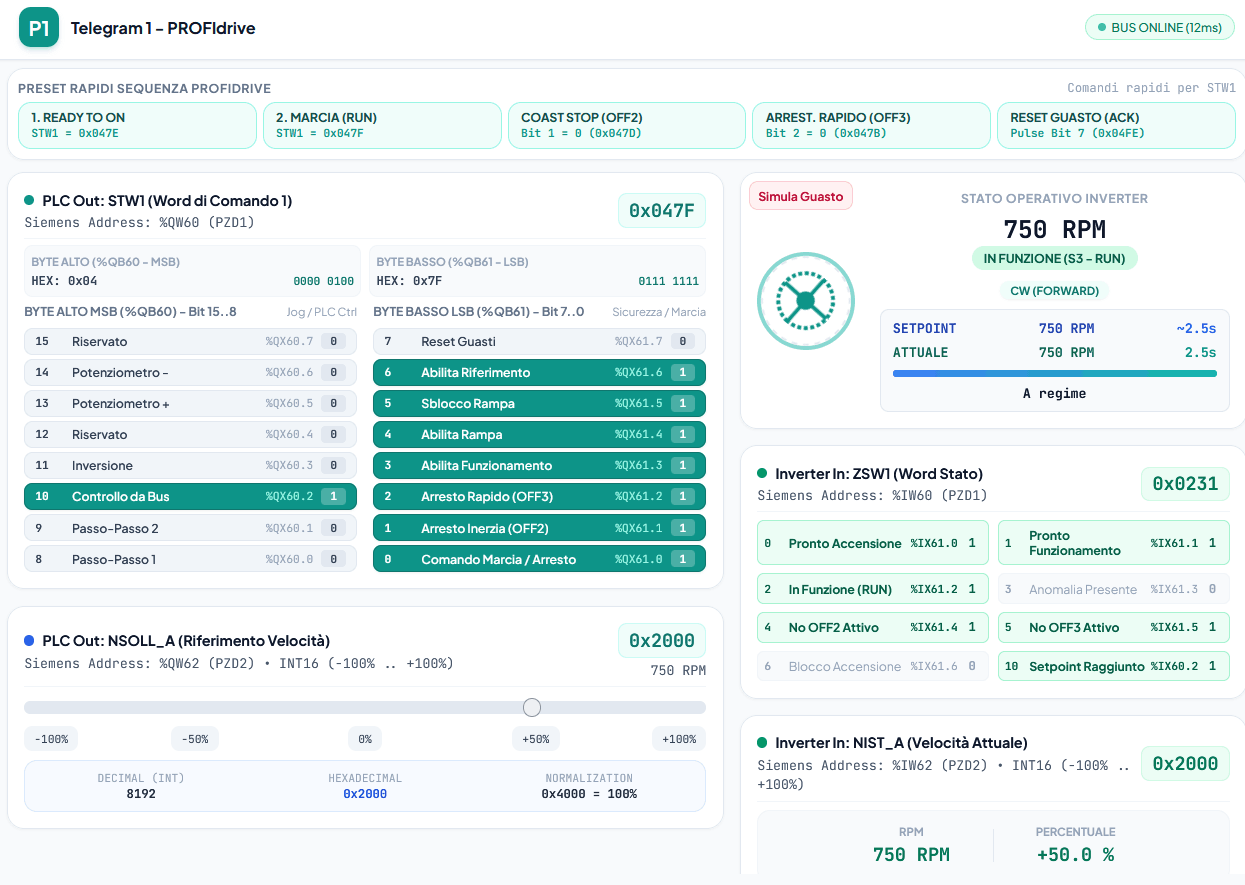This screenshot has height=885, width=1245.
Task: Apply the 1. READY TO ON preset
Action: (137, 125)
